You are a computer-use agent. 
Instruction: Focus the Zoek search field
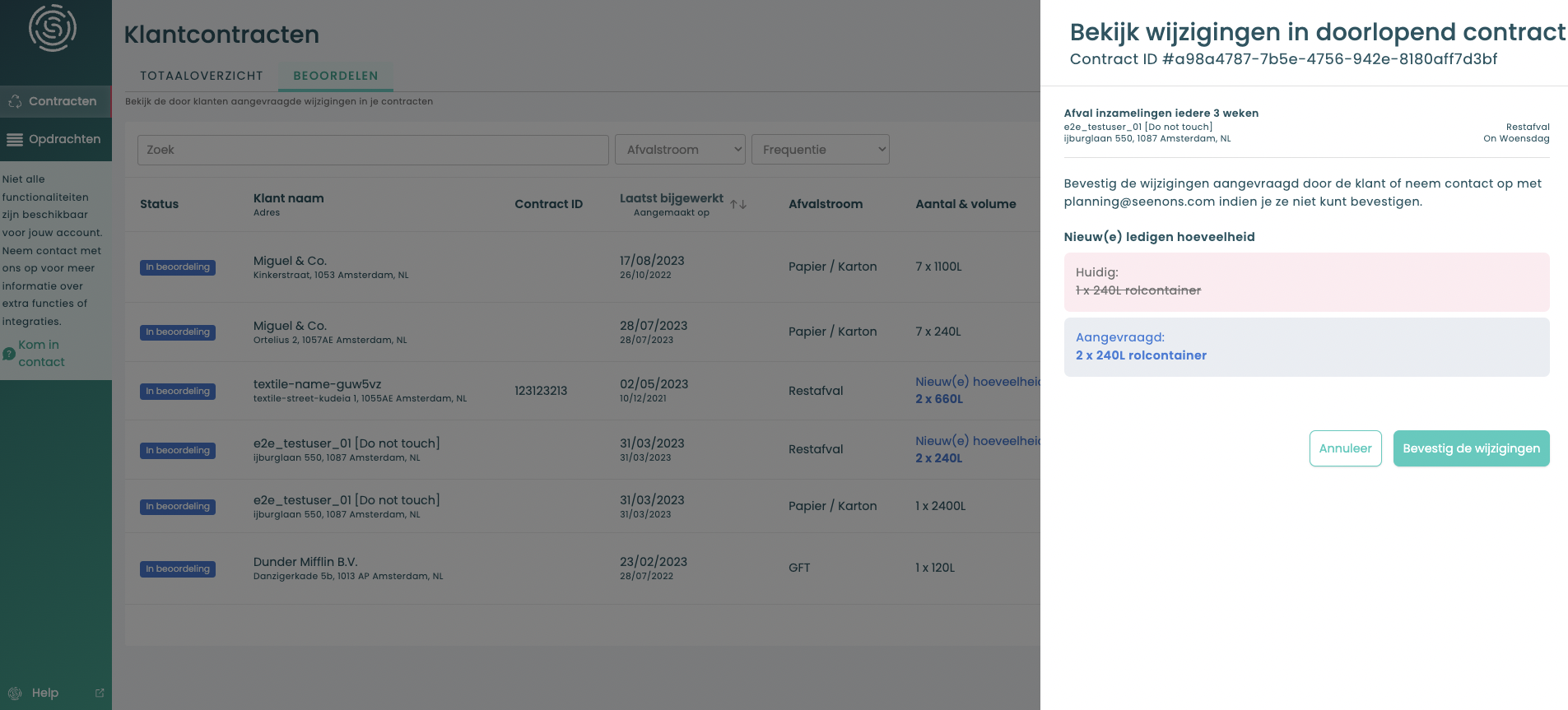[x=373, y=150]
